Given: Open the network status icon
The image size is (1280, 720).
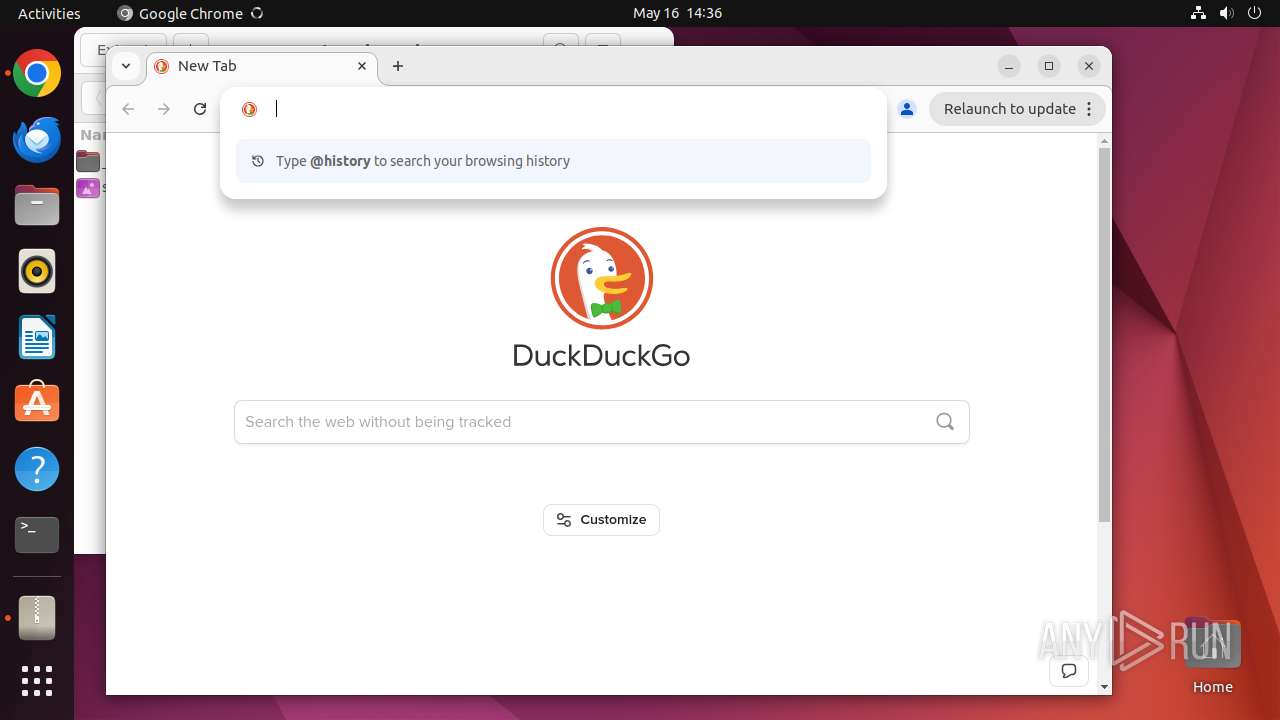Looking at the screenshot, I should pyautogui.click(x=1199, y=13).
